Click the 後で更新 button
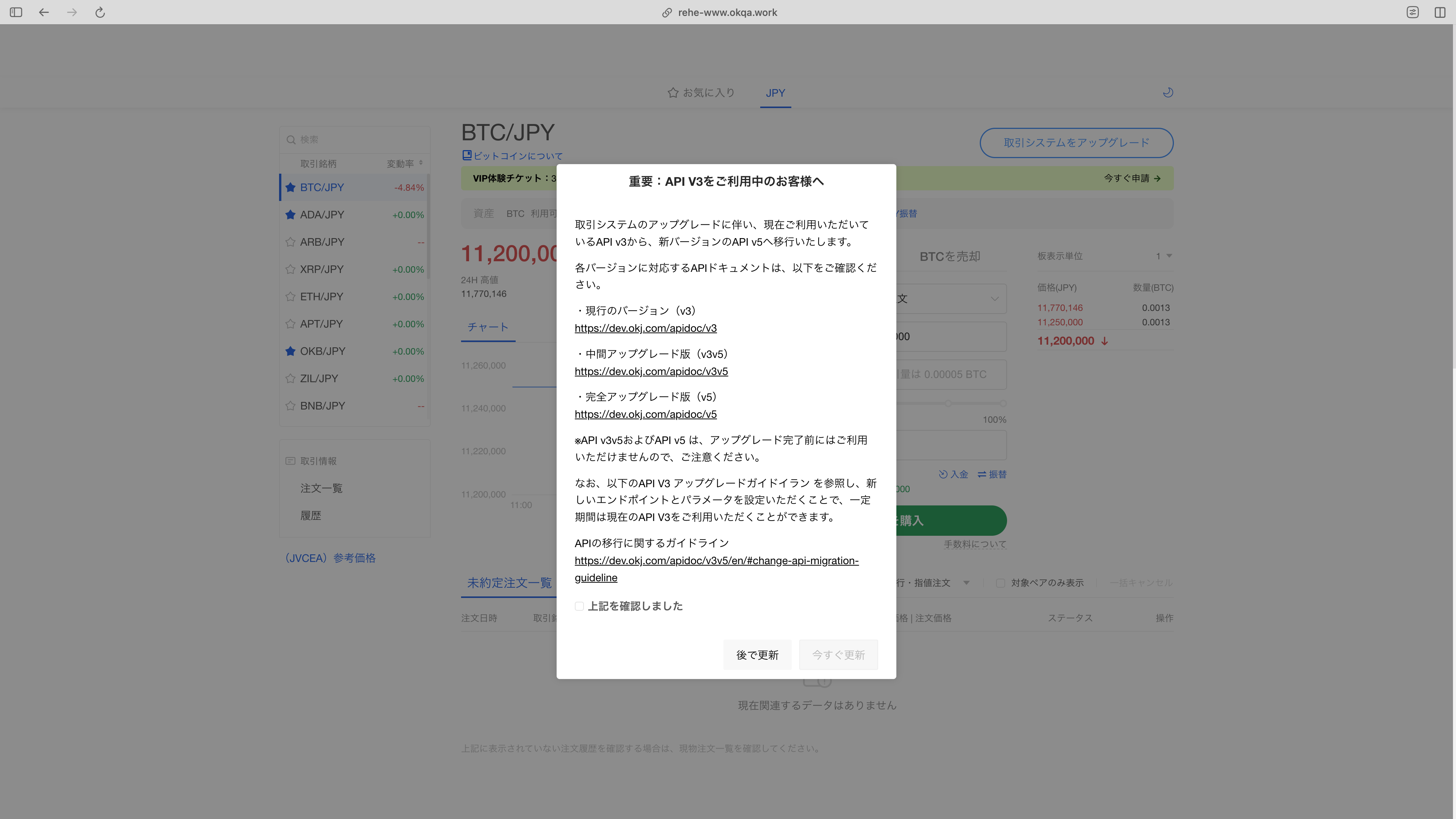 point(757,654)
